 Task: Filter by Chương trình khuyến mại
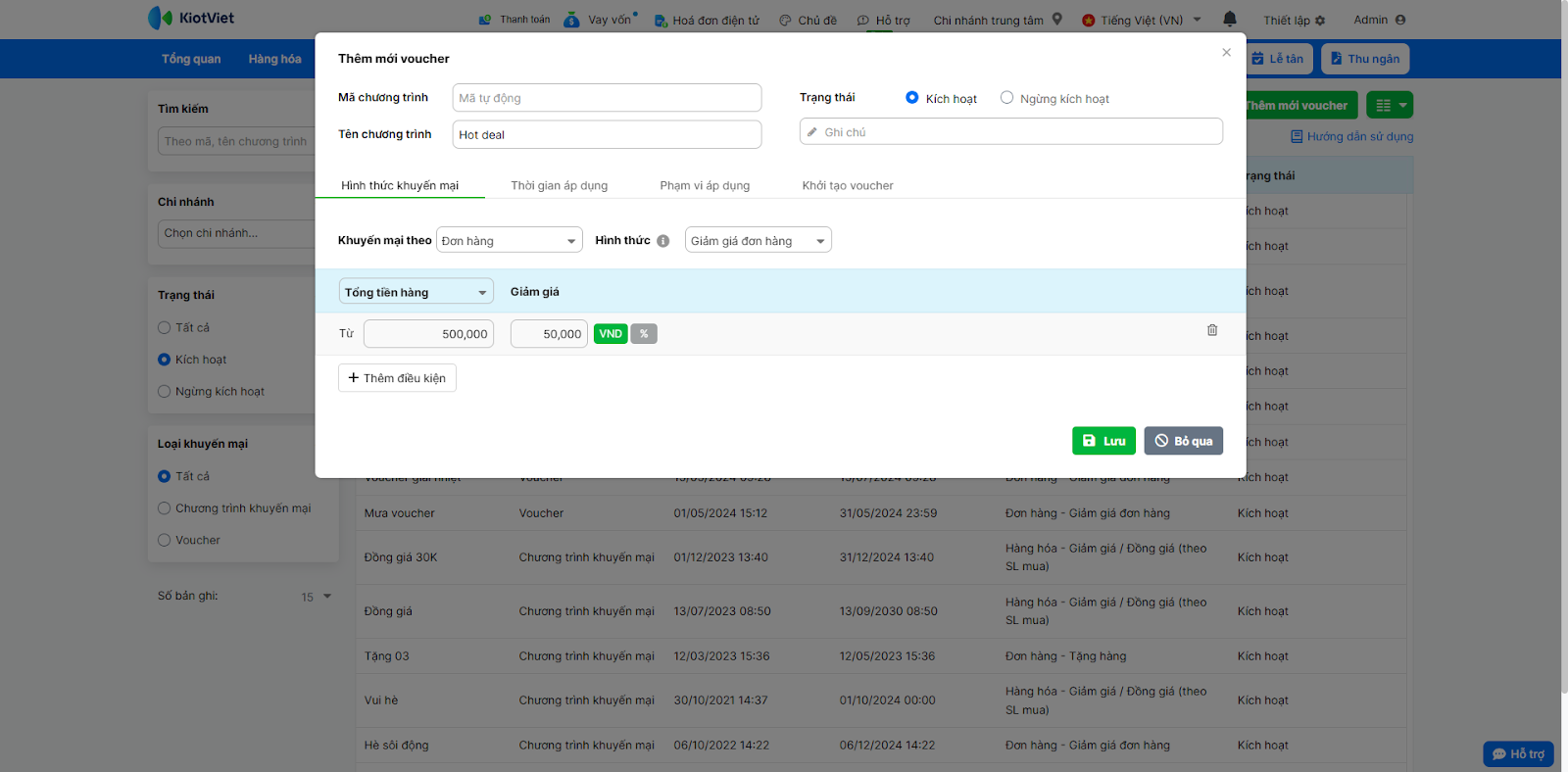pyautogui.click(x=165, y=508)
